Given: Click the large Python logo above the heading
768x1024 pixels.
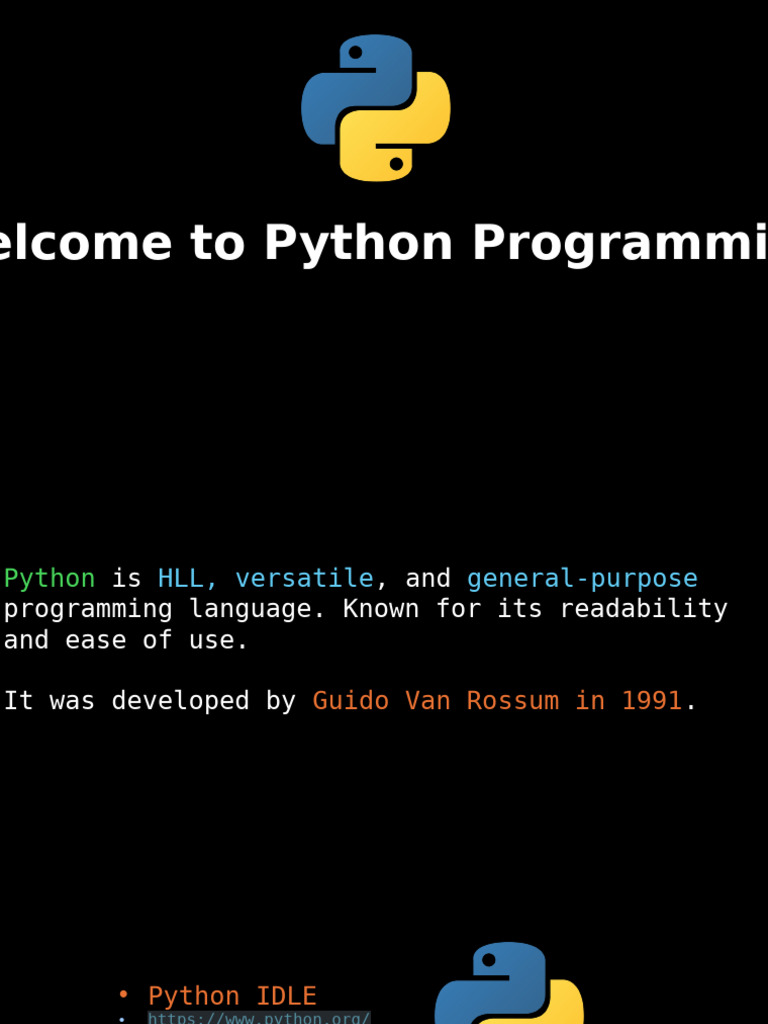Looking at the screenshot, I should click(x=376, y=108).
